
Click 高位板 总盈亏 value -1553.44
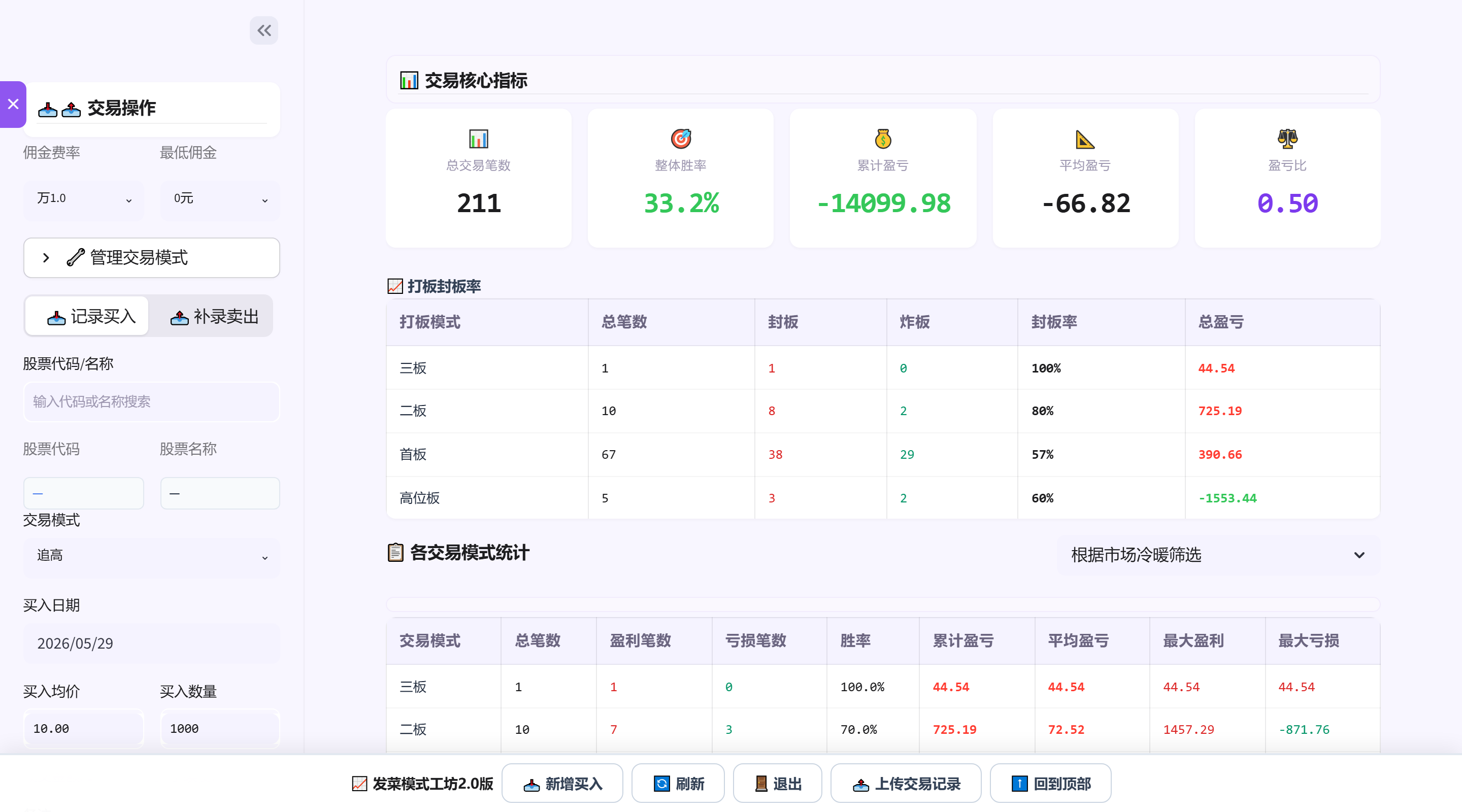pyautogui.click(x=1227, y=498)
